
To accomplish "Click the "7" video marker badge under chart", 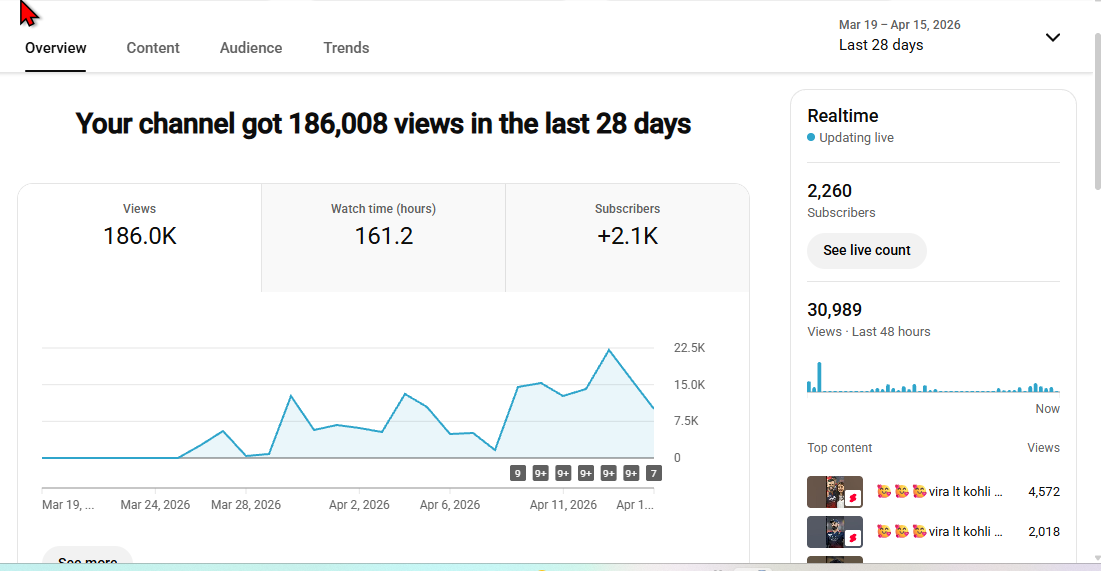I will click(x=653, y=473).
